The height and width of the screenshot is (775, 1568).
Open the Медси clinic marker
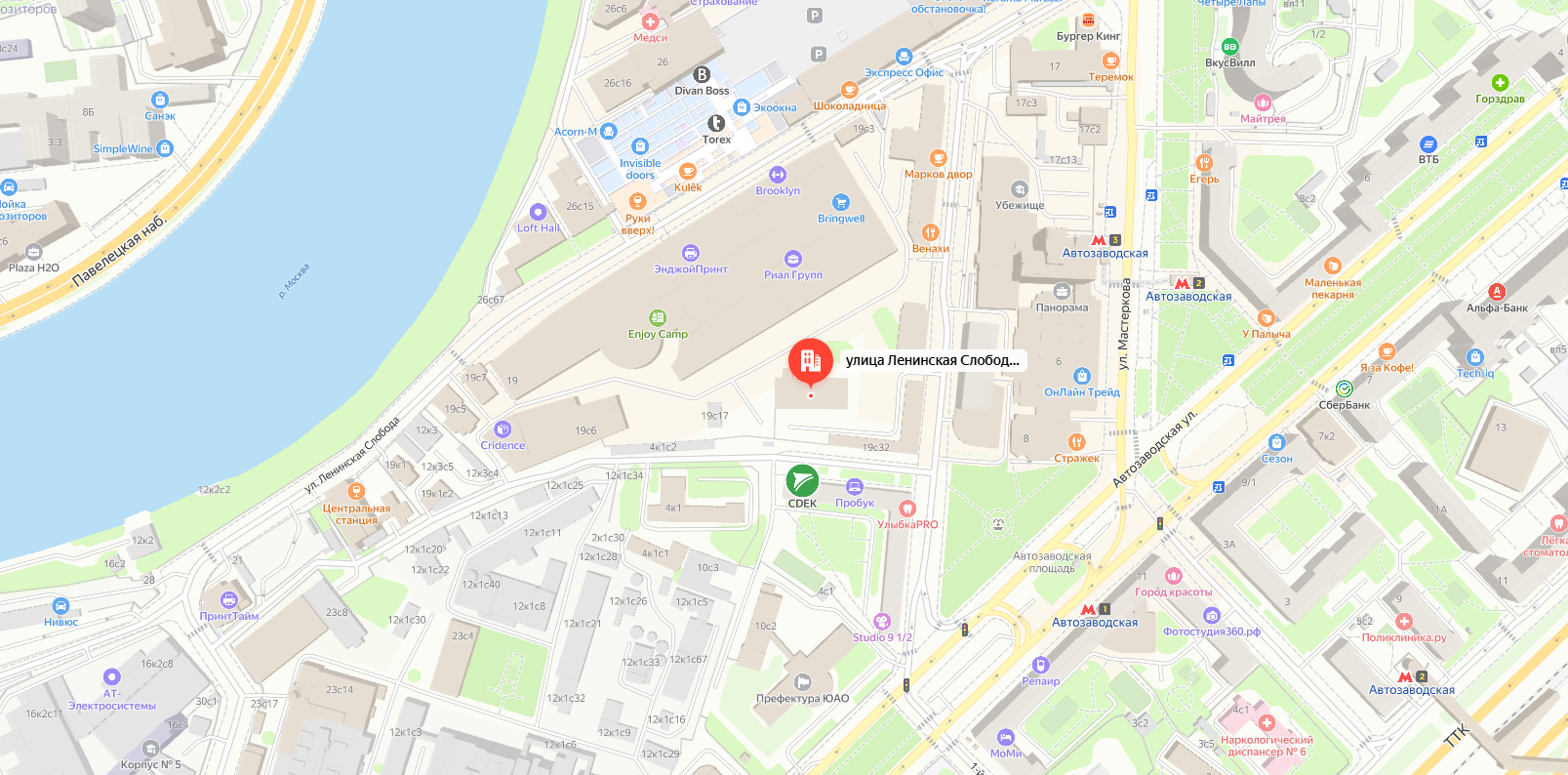click(x=650, y=21)
